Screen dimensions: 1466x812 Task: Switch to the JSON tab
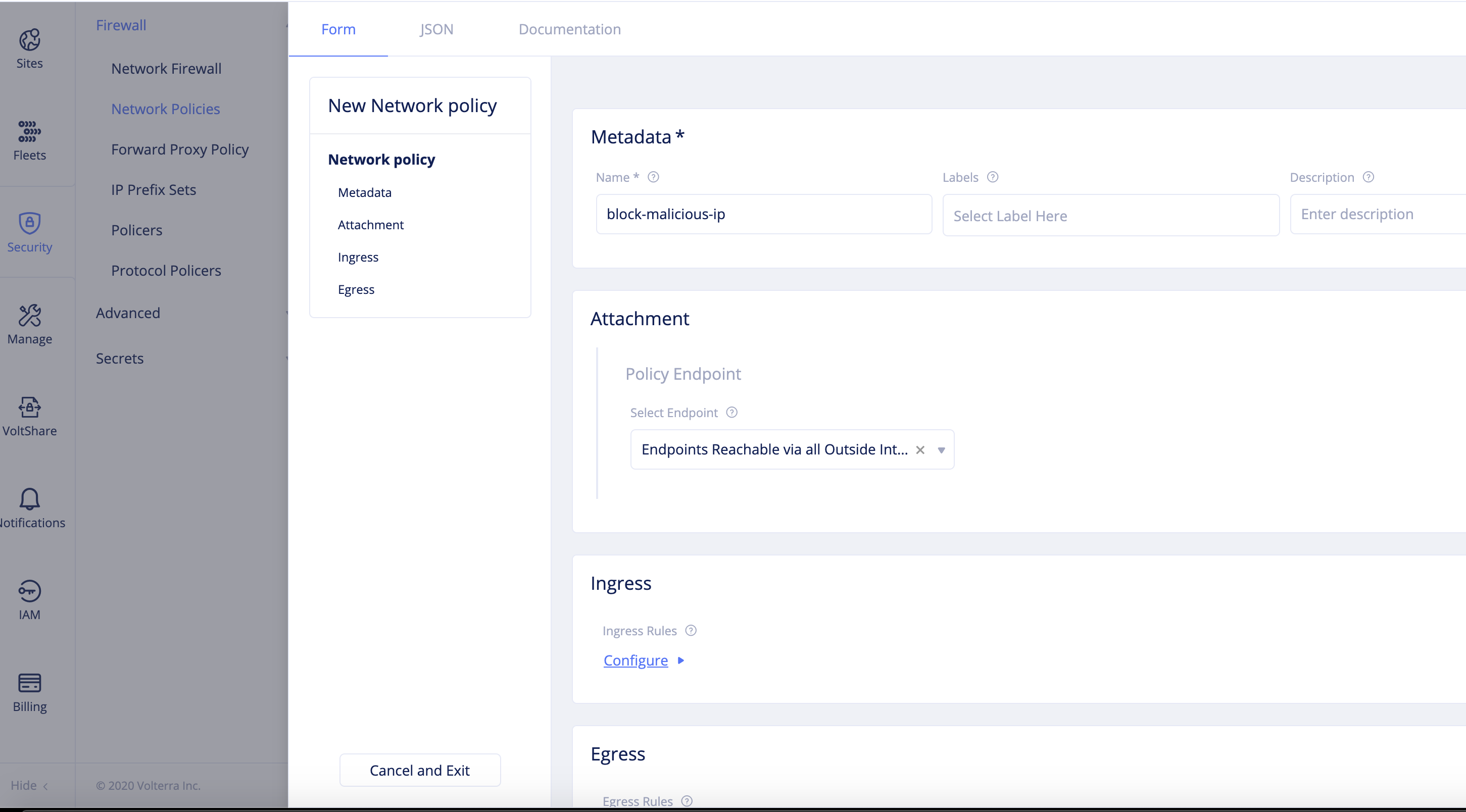[x=436, y=29]
